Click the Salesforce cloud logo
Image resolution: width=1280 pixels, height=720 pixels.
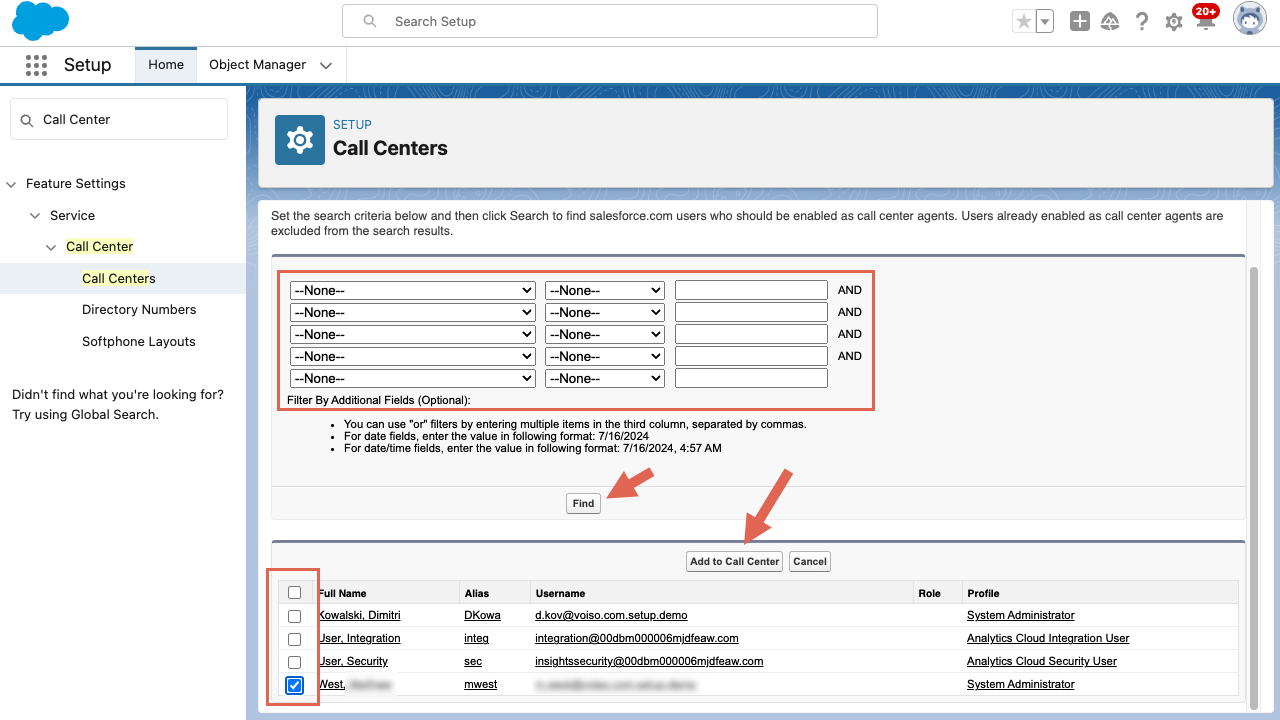point(41,21)
